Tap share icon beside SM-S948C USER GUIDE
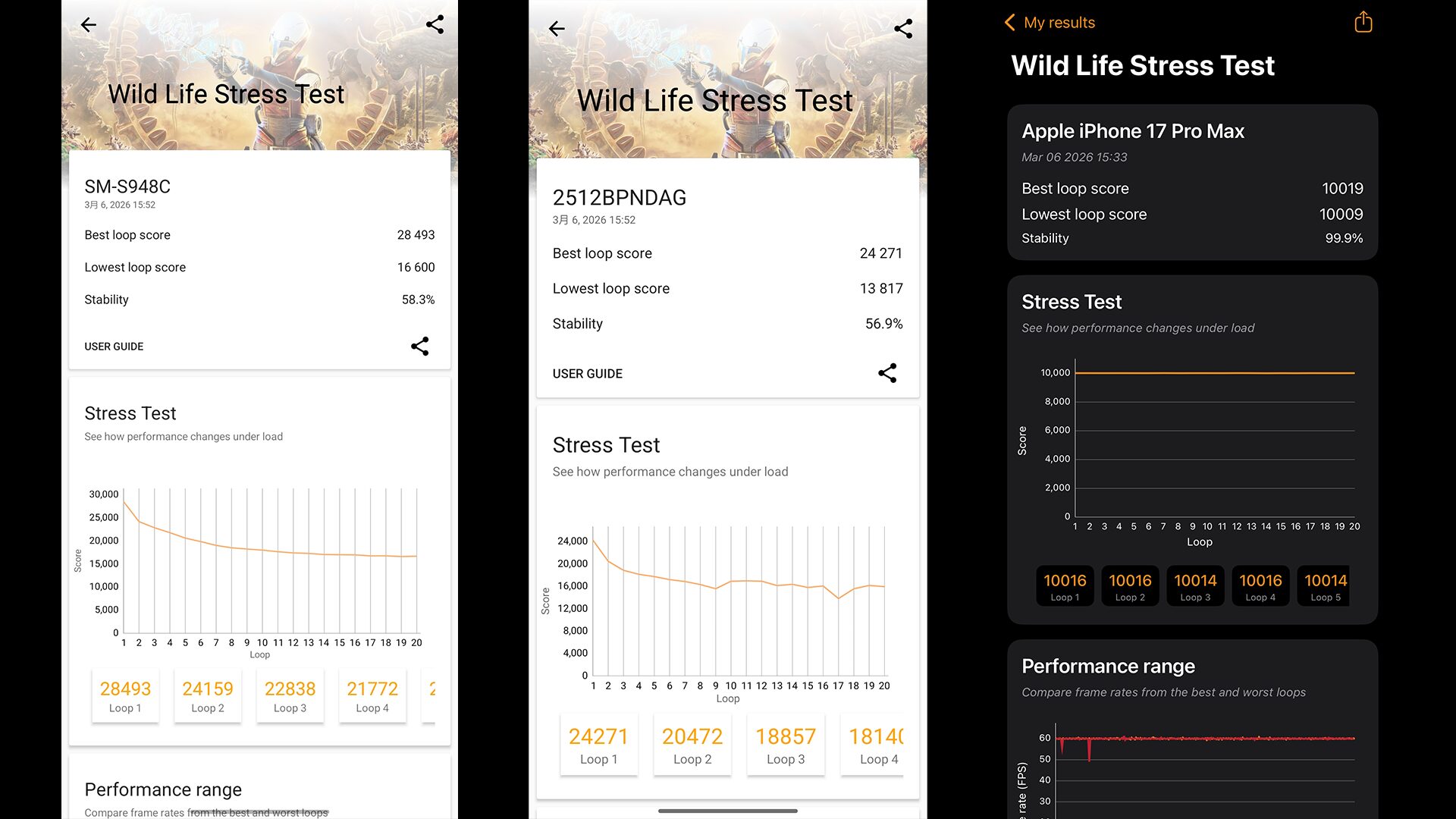The image size is (1456, 819). pos(419,347)
